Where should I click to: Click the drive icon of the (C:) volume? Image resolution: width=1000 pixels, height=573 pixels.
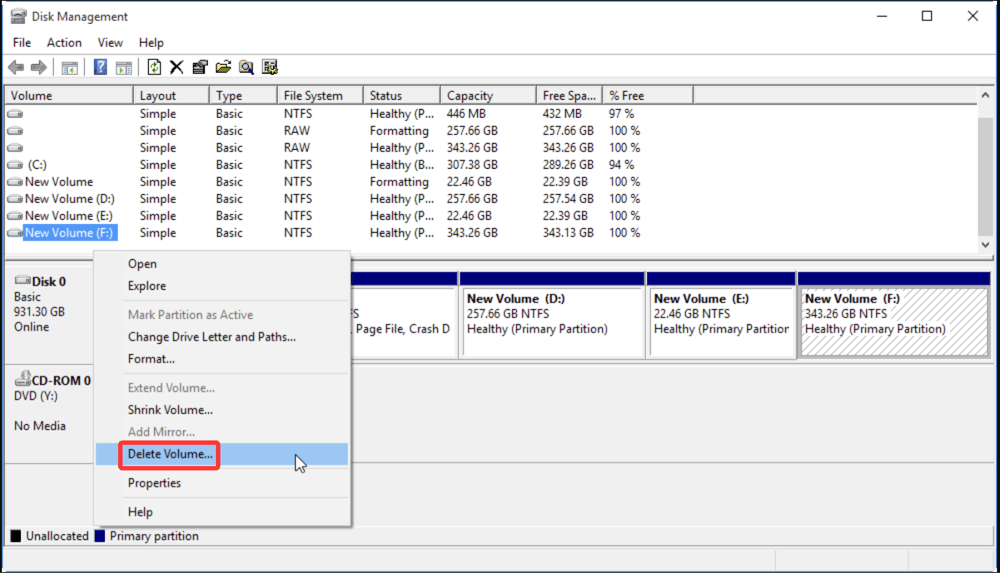[x=15, y=165]
